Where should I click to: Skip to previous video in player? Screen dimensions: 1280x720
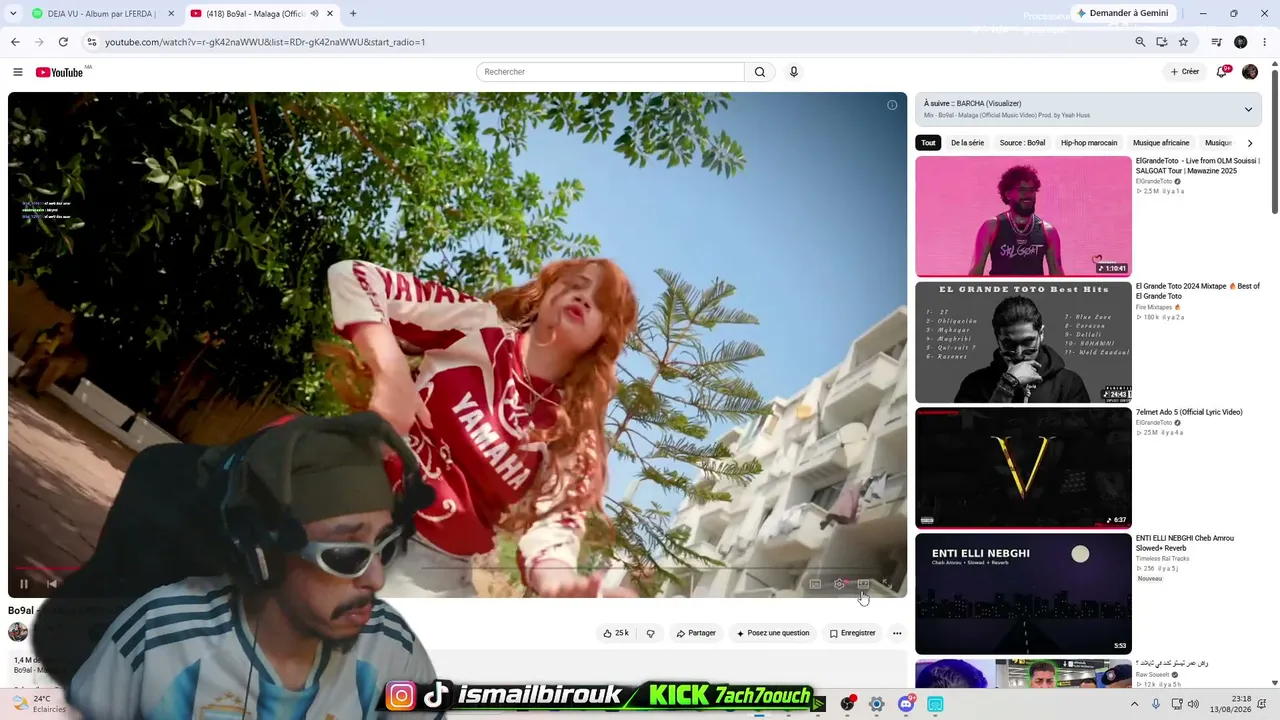(52, 584)
